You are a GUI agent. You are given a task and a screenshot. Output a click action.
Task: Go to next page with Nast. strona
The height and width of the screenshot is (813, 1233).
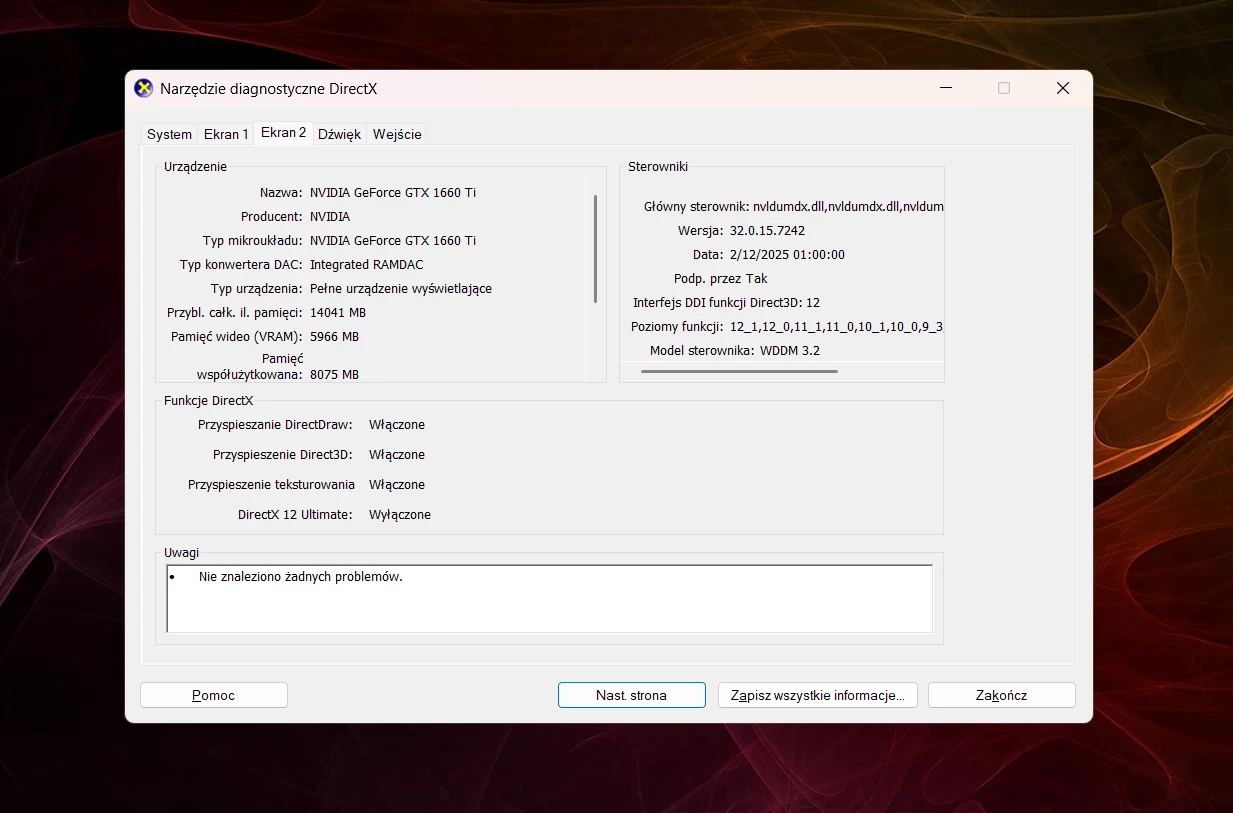[632, 695]
